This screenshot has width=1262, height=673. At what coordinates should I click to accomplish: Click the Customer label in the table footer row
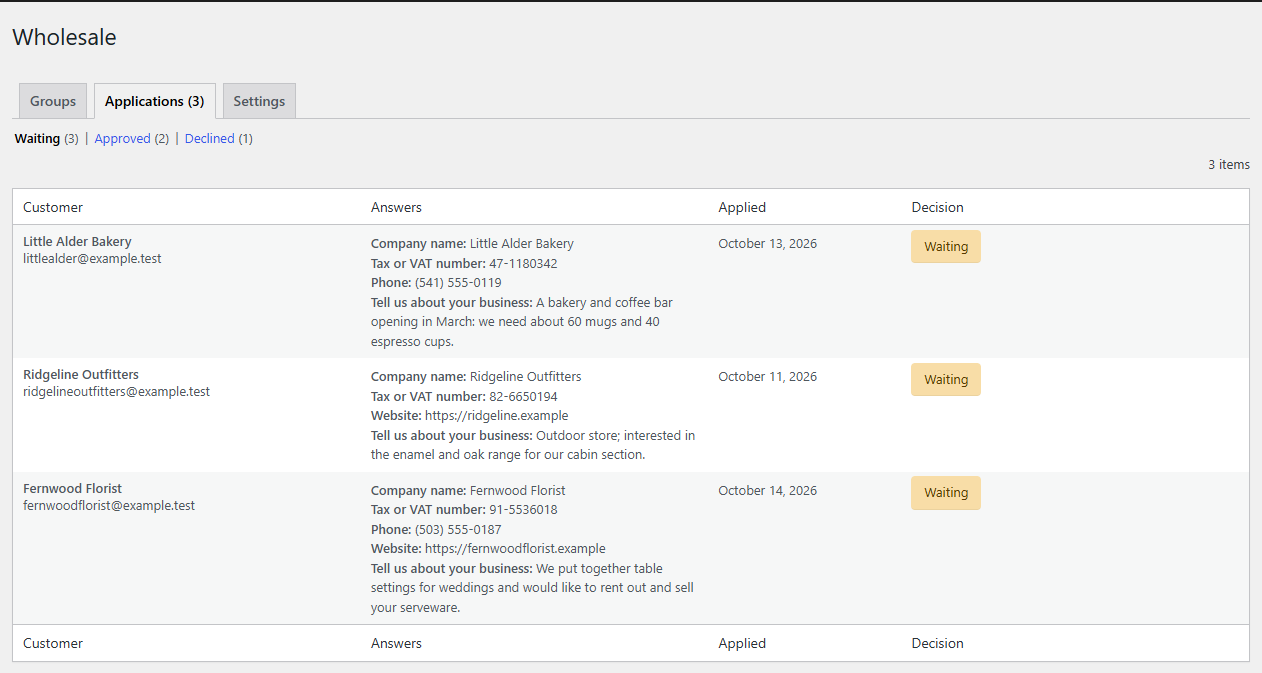point(53,644)
